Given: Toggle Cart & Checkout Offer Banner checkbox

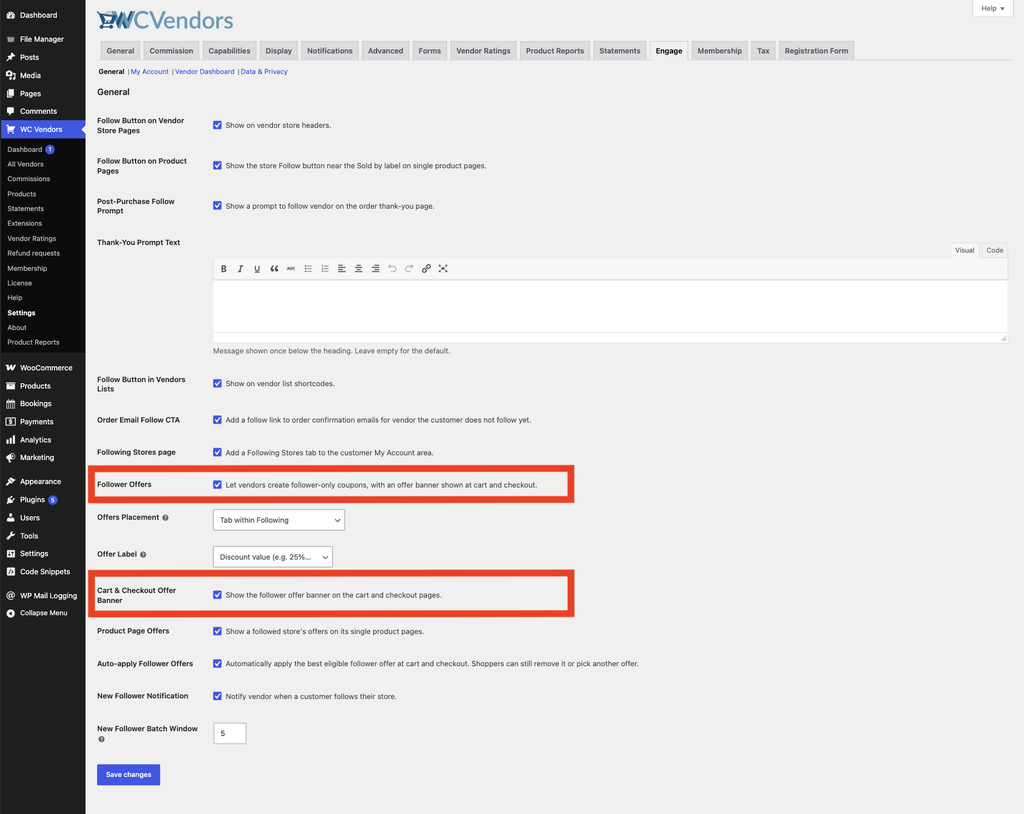Looking at the screenshot, I should click(x=217, y=595).
